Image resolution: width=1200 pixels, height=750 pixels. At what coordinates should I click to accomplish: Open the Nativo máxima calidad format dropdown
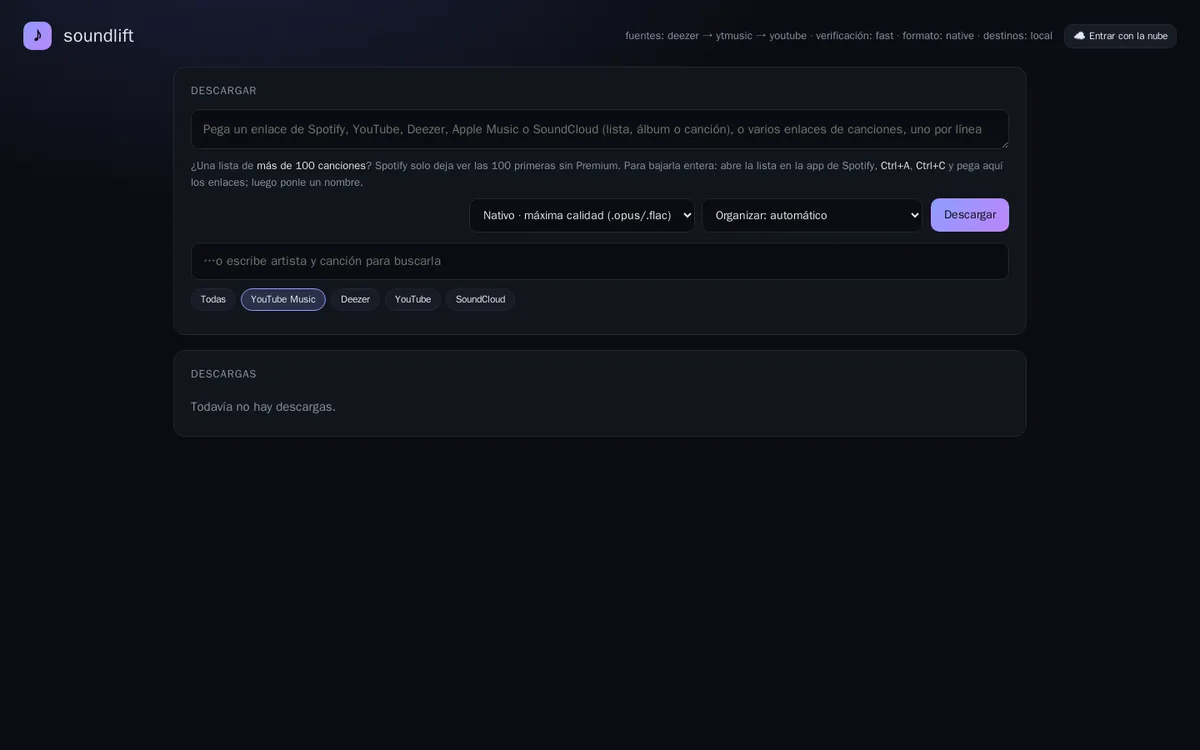click(x=582, y=215)
